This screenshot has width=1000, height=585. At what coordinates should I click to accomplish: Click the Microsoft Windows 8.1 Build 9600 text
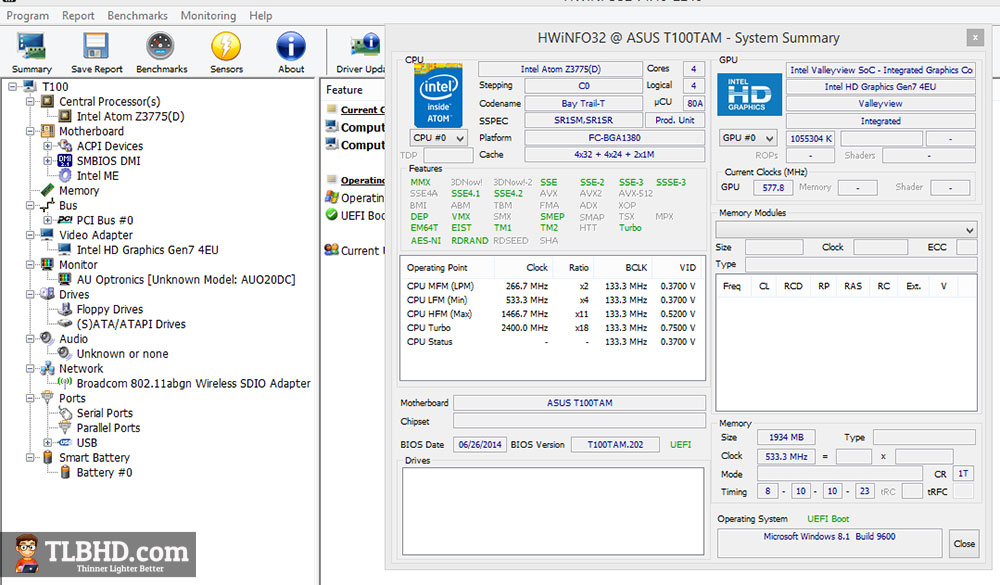point(829,537)
